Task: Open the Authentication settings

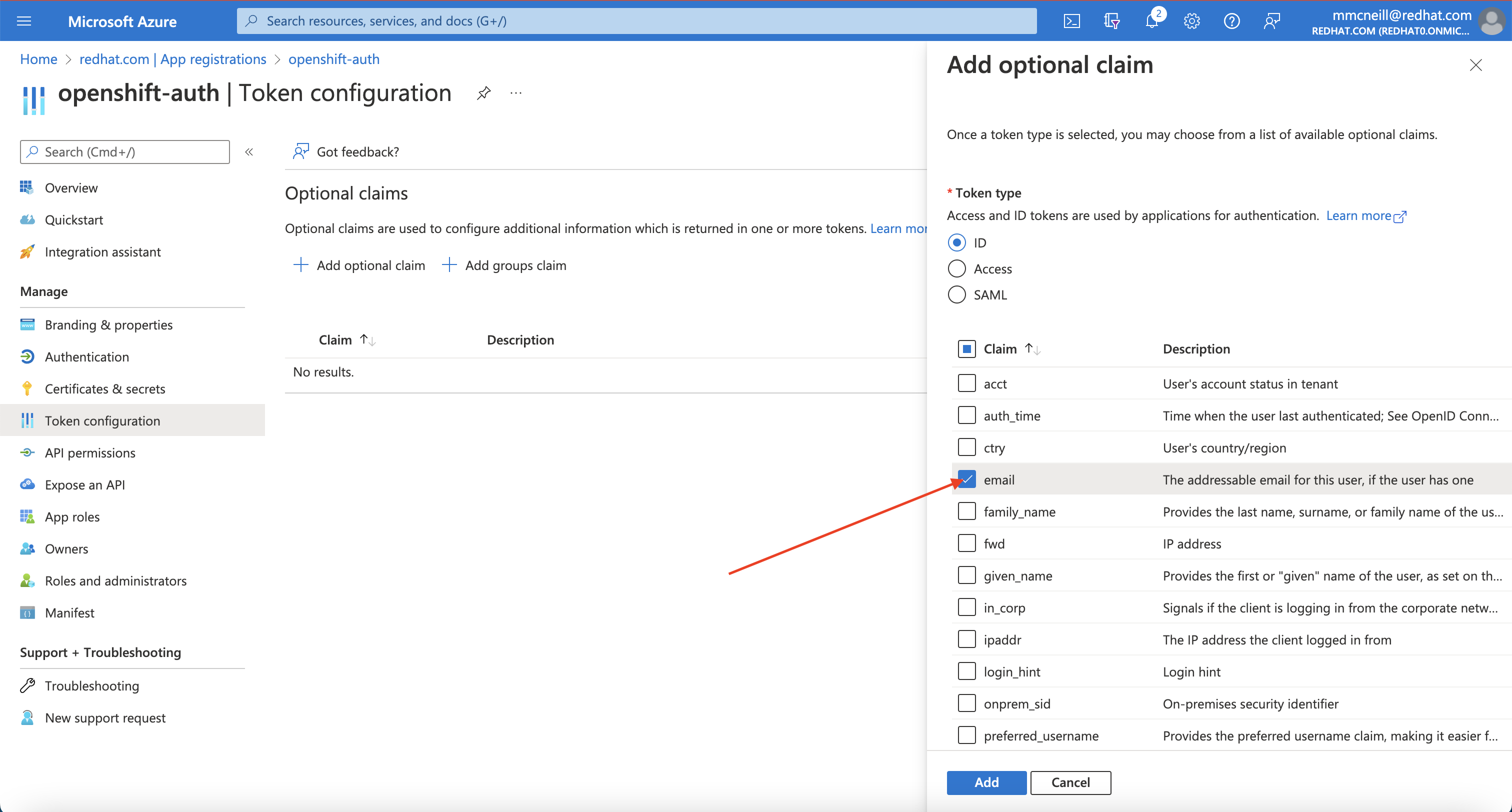Action: 87,356
